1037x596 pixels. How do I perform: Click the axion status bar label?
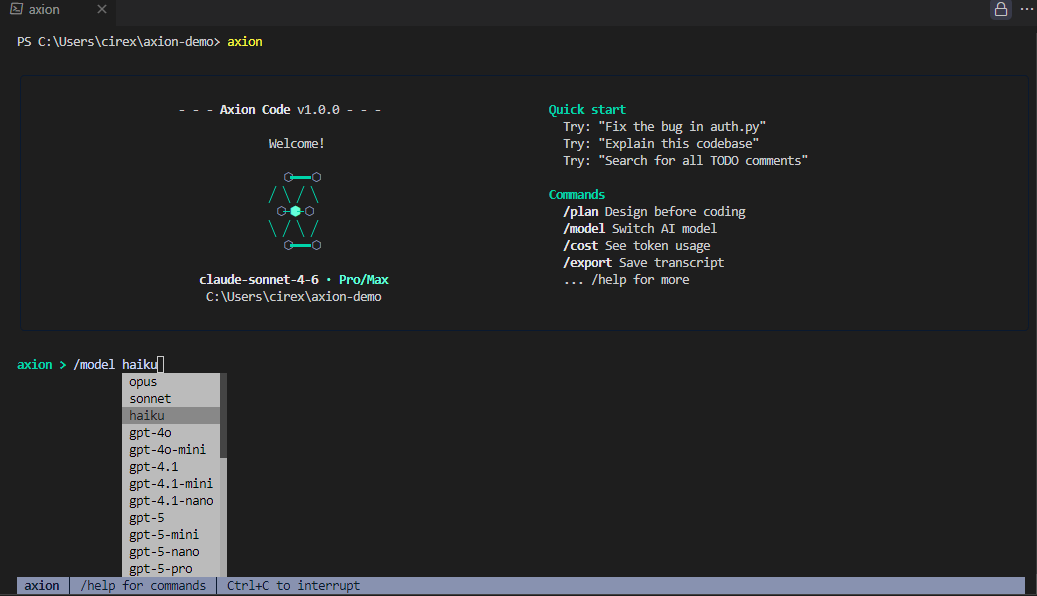tap(42, 586)
